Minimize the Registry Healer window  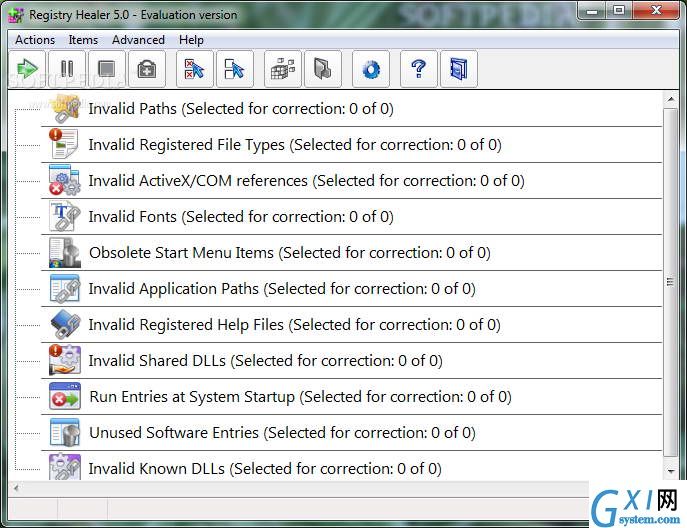click(x=592, y=11)
